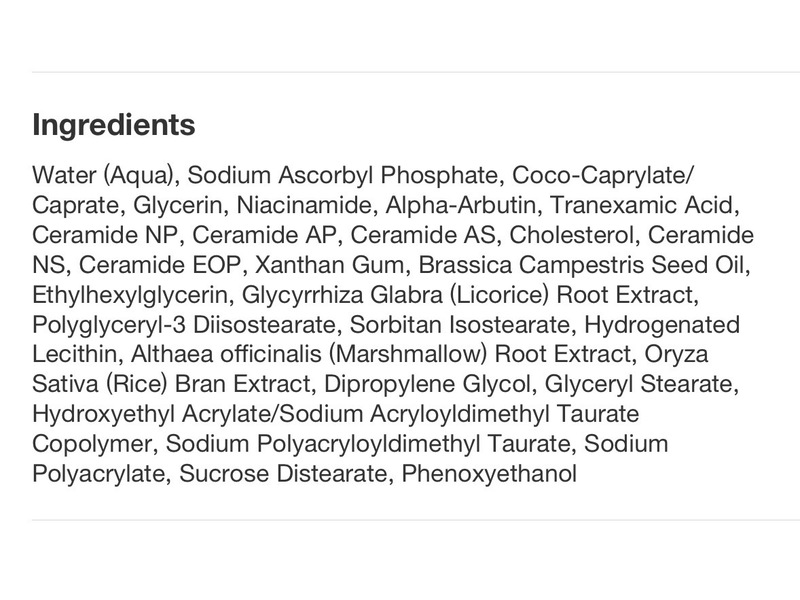This screenshot has width=800, height=600.
Task: Click the word Phenoxyethanol
Action: (489, 474)
